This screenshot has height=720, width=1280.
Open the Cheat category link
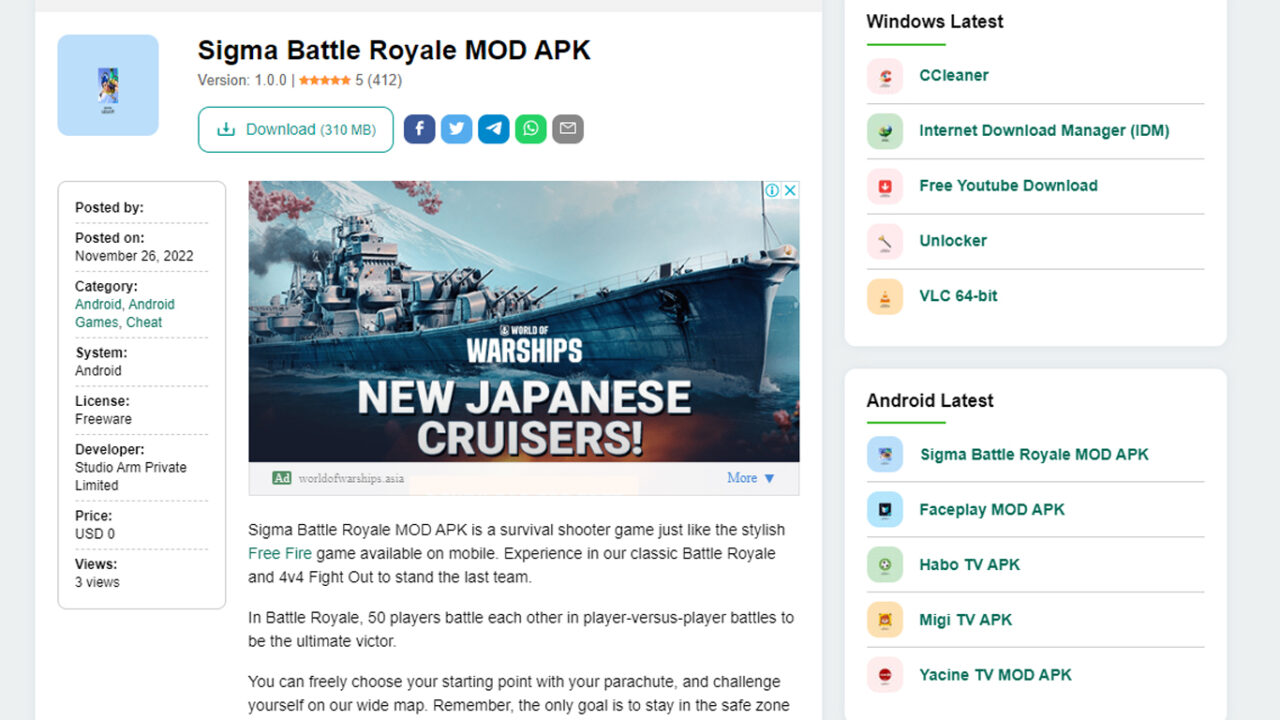coord(144,322)
